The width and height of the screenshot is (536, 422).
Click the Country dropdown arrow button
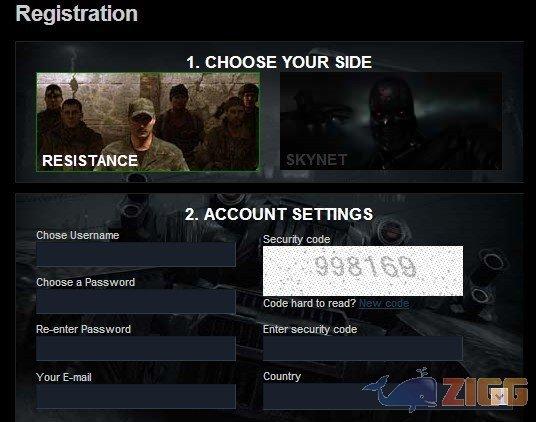(498, 396)
